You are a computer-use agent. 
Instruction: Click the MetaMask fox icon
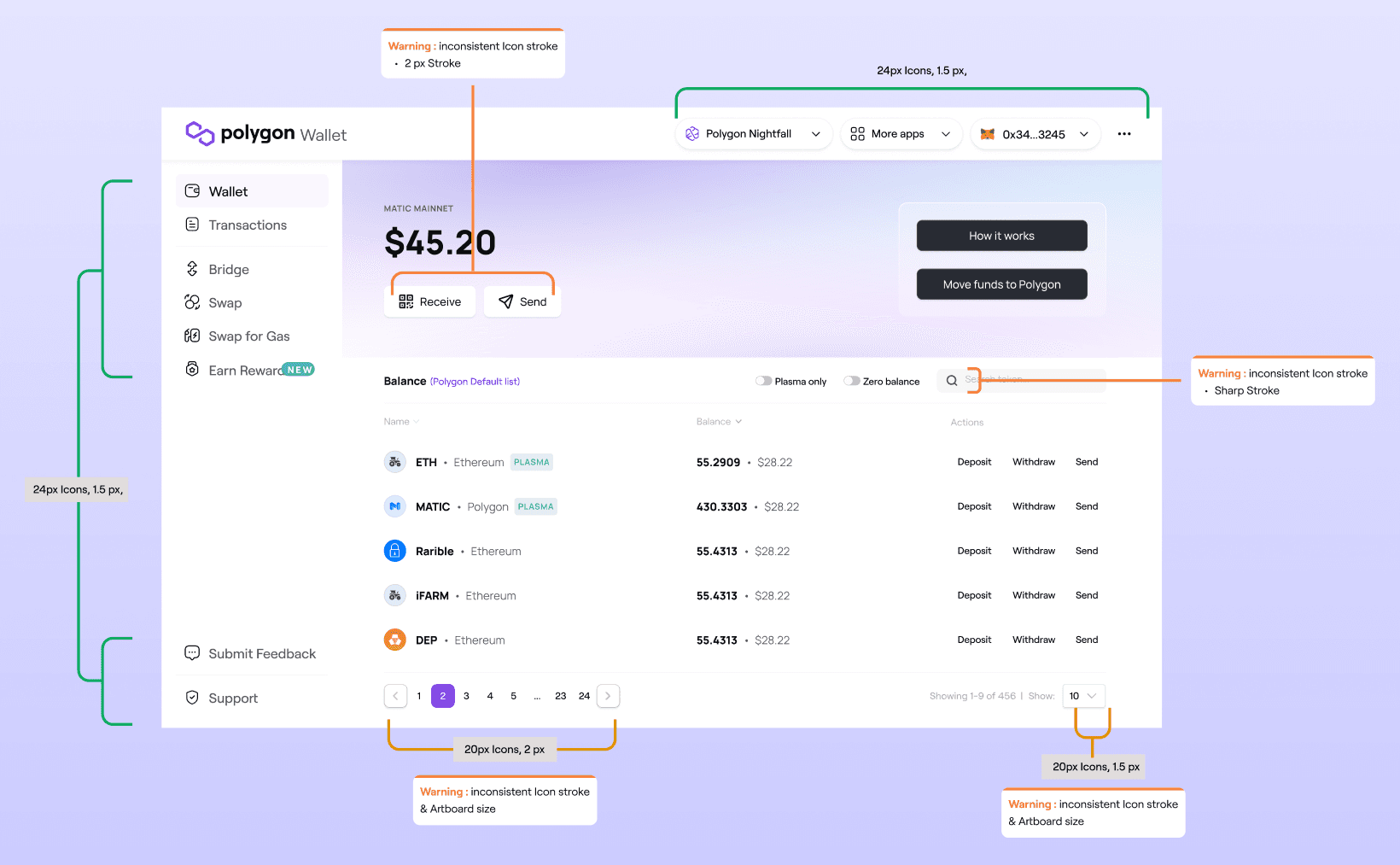point(988,134)
